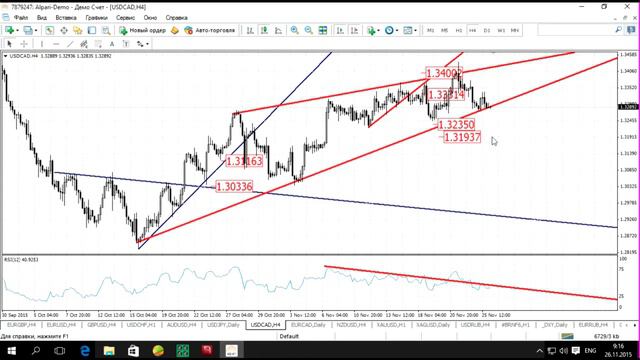Select the W1 timeframe button
This screenshot has height=360, width=640.
click(x=501, y=30)
